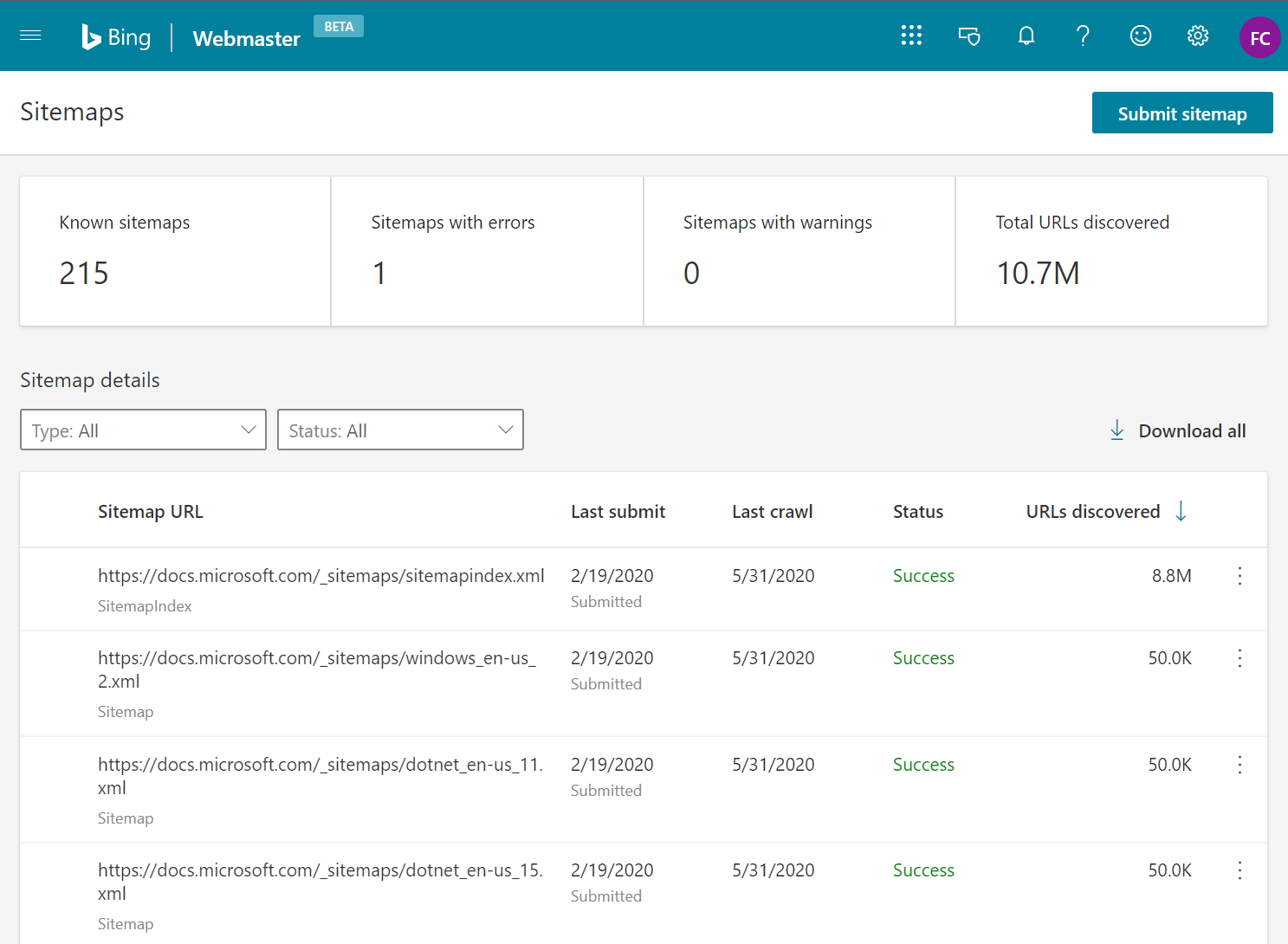The width and height of the screenshot is (1288, 944).
Task: Click the Submit sitemap button
Action: click(x=1181, y=113)
